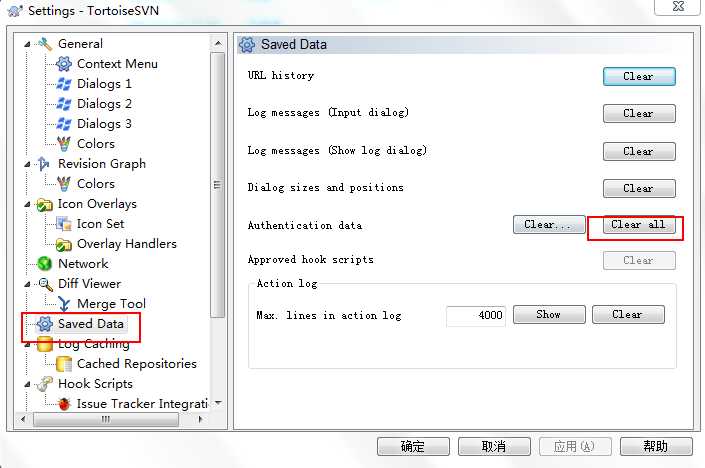Click tree horizontal scrollbar right arrow
705x468 pixels.
pyautogui.click(x=200, y=419)
